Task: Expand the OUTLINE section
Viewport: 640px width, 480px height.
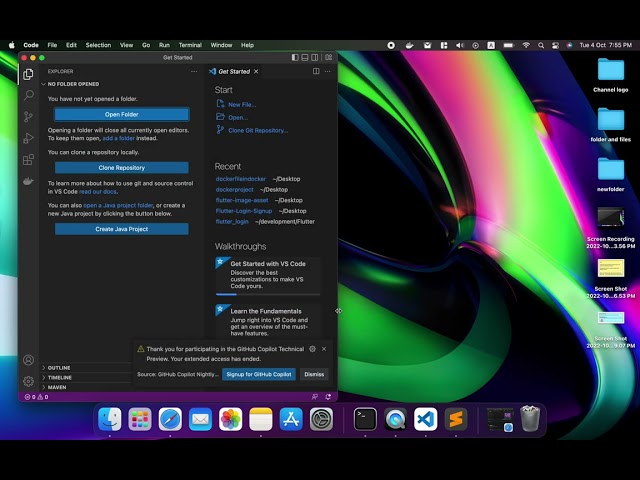Action: [59, 368]
